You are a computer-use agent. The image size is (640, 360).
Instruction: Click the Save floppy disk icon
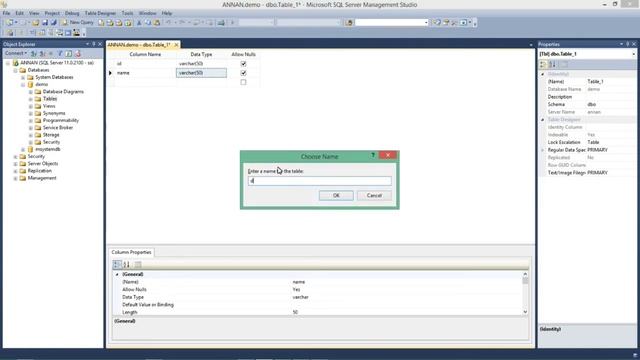coord(44,22)
